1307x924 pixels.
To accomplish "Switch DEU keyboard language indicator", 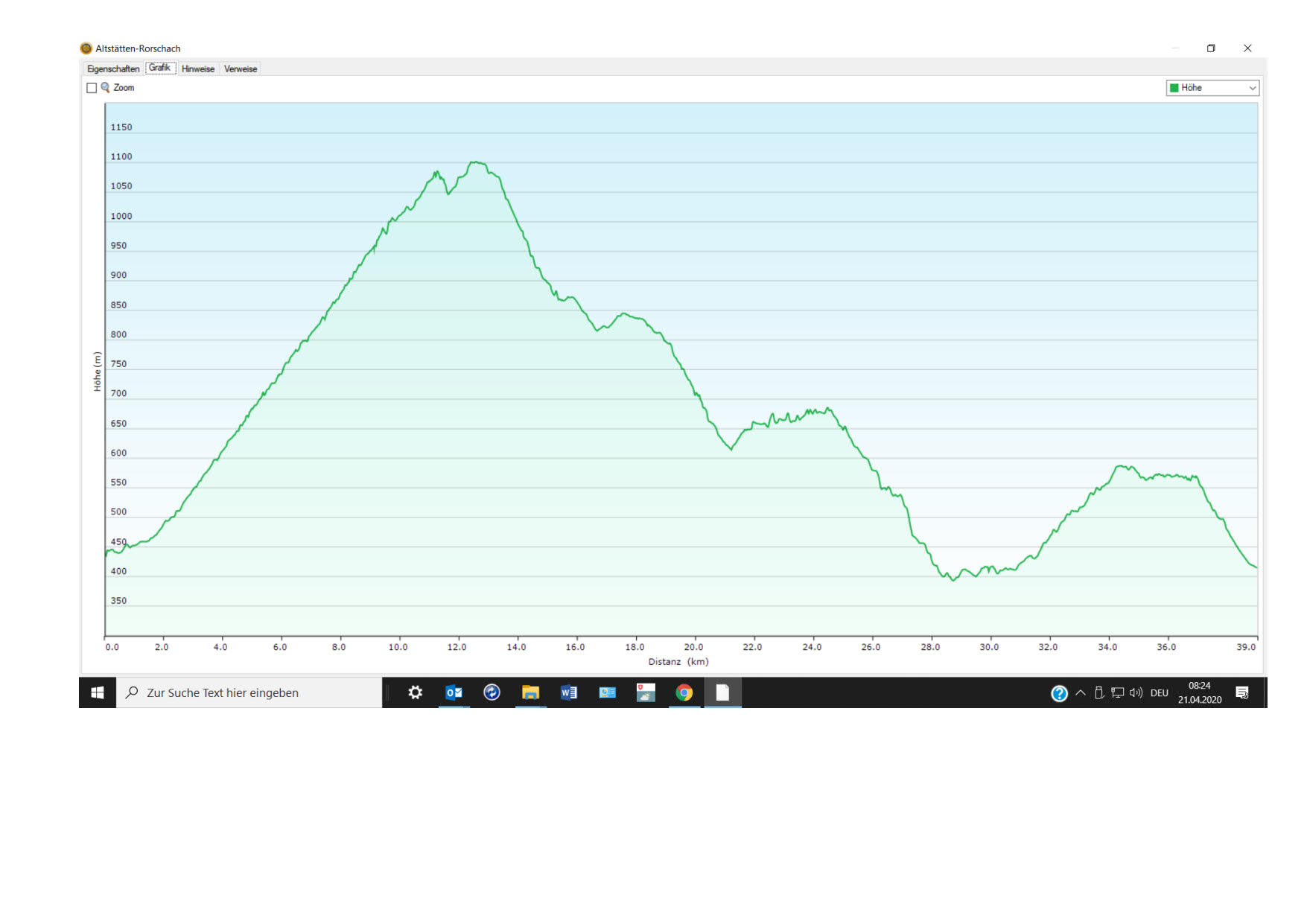I will point(1159,692).
